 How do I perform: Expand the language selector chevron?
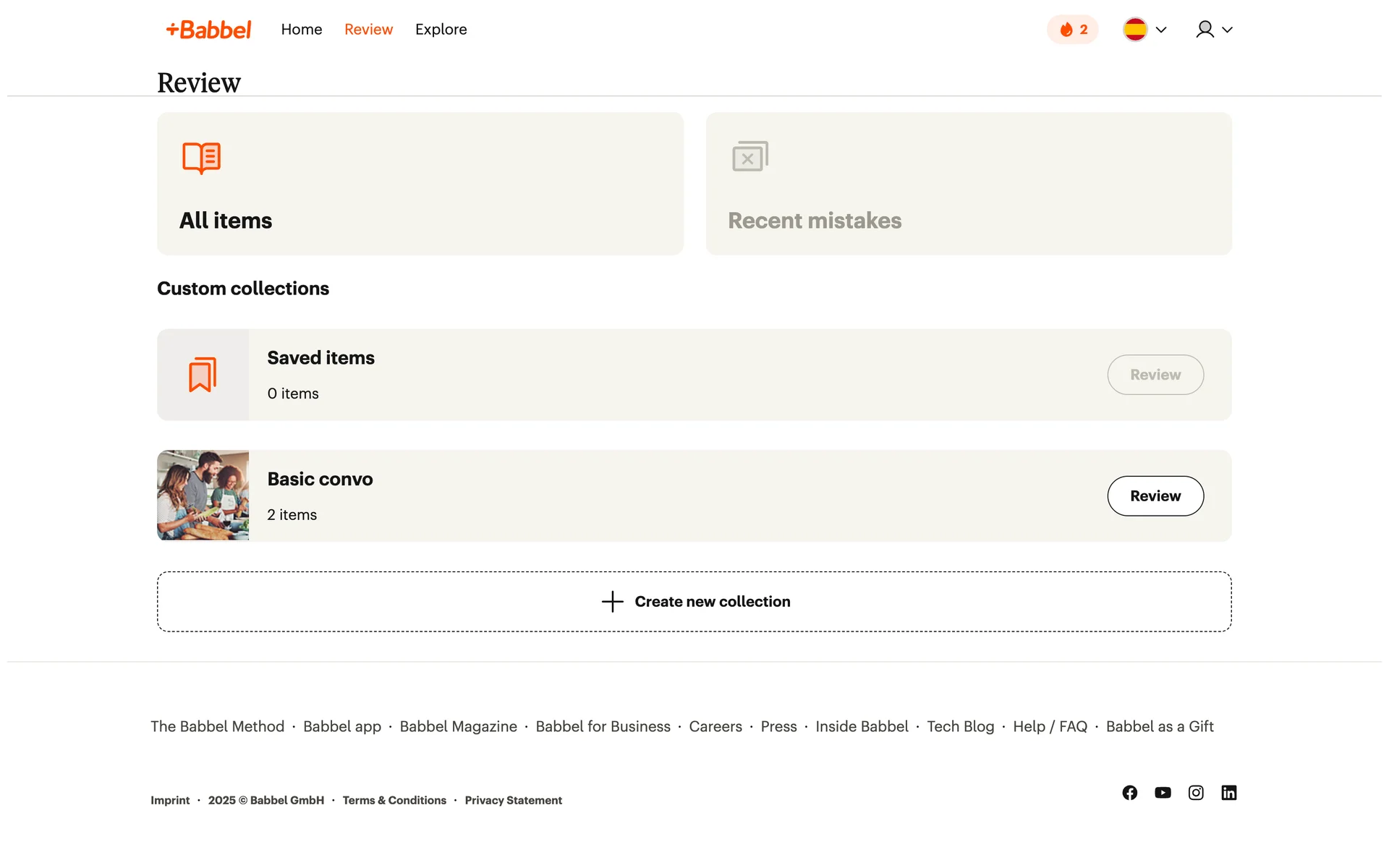(x=1161, y=30)
